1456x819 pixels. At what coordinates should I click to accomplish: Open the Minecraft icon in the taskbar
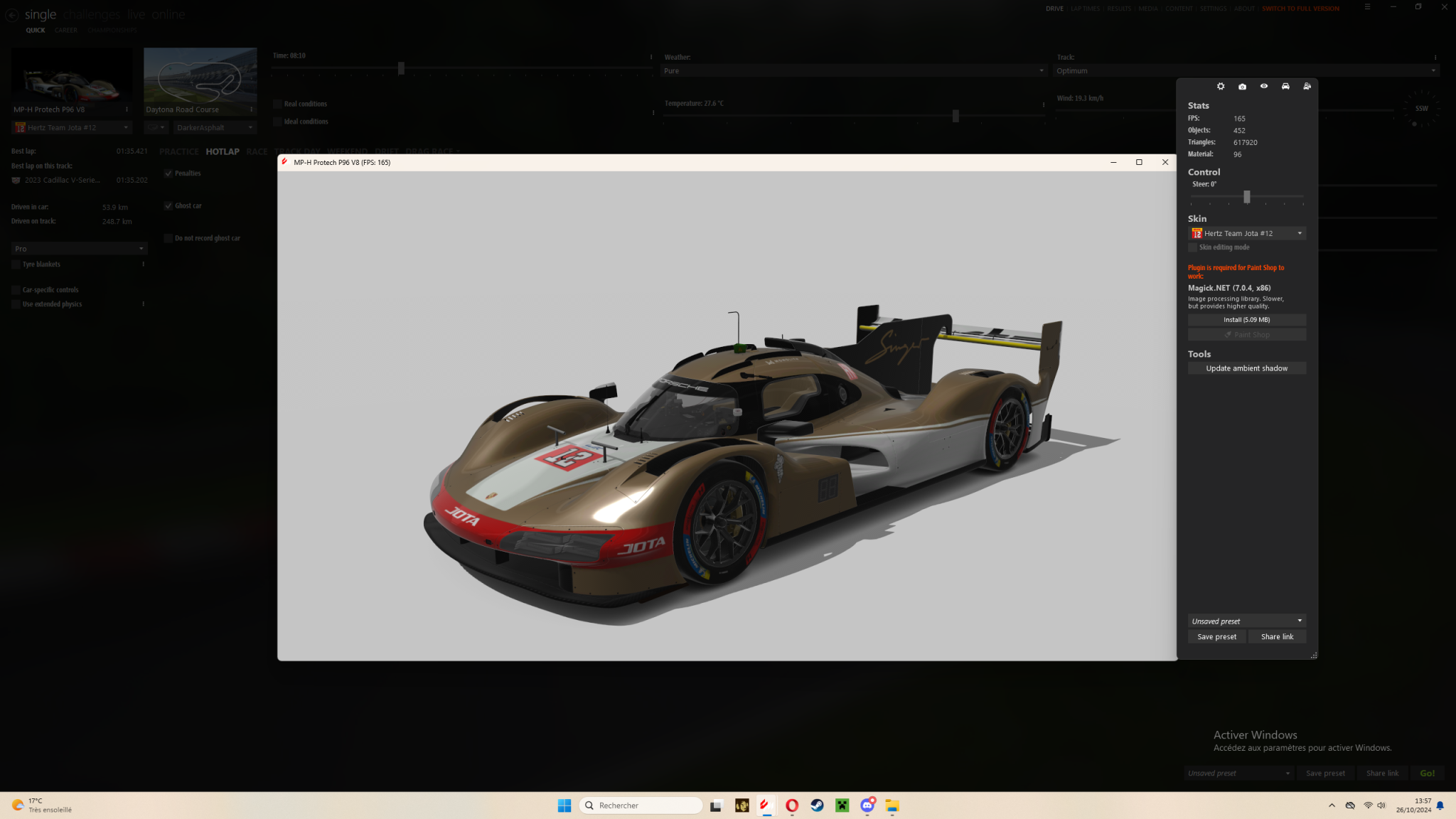(x=842, y=805)
